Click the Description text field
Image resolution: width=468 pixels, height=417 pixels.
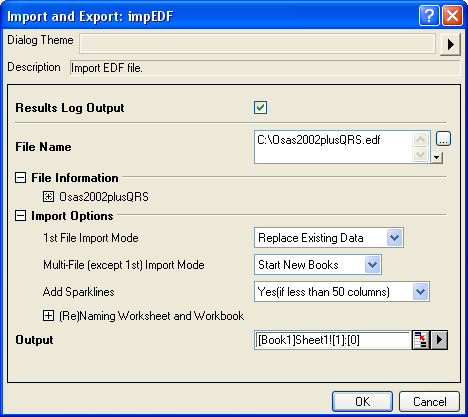(x=265, y=68)
